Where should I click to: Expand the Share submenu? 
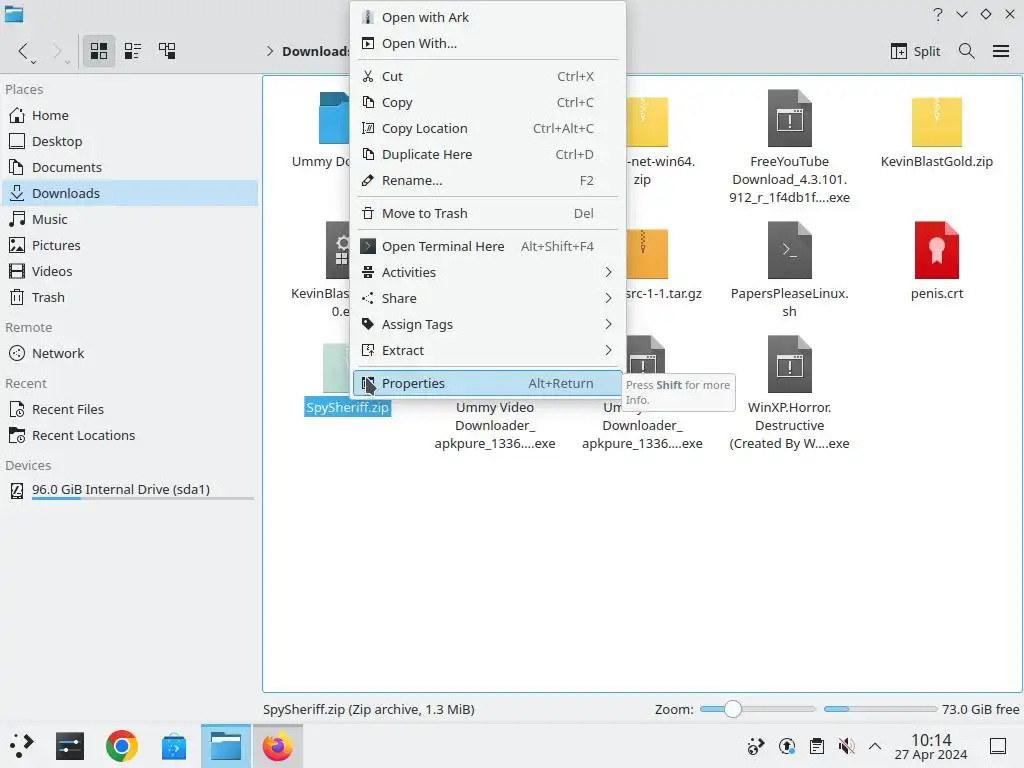pos(487,298)
